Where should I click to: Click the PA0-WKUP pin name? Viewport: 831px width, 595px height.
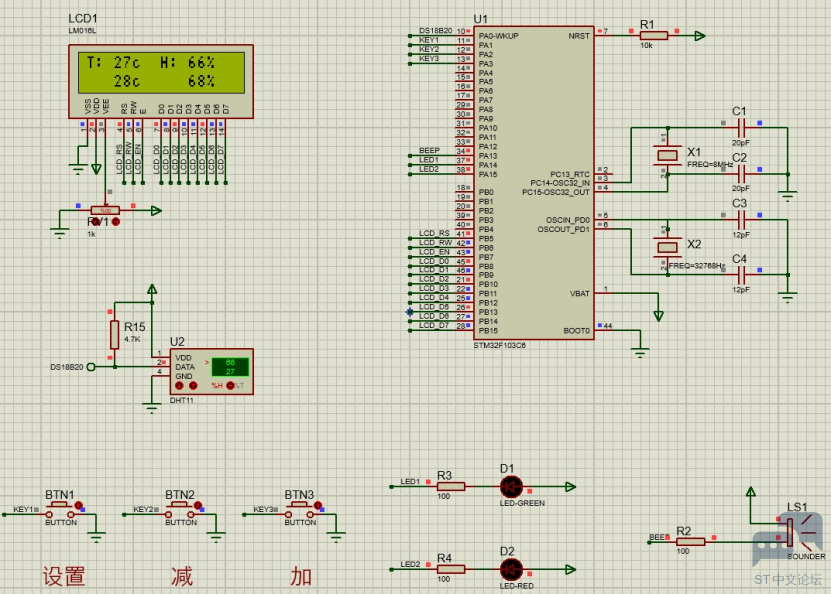pyautogui.click(x=498, y=36)
